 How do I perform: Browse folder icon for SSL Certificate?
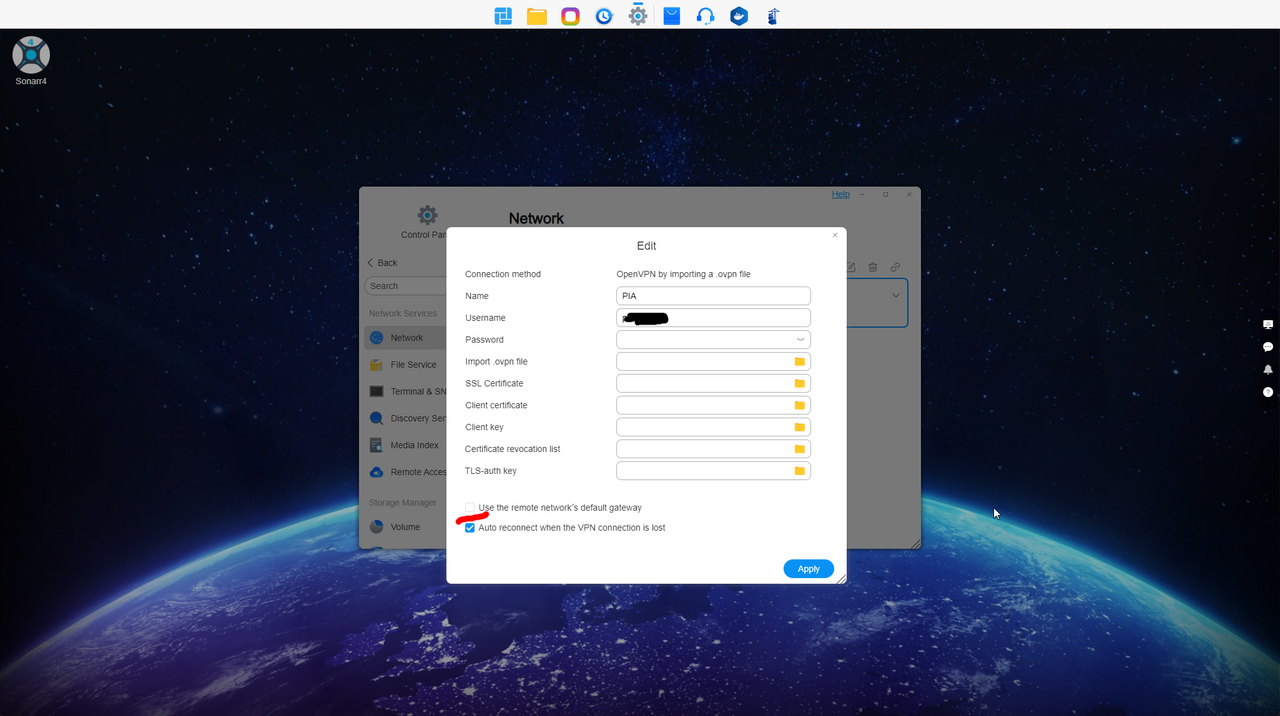(x=800, y=384)
